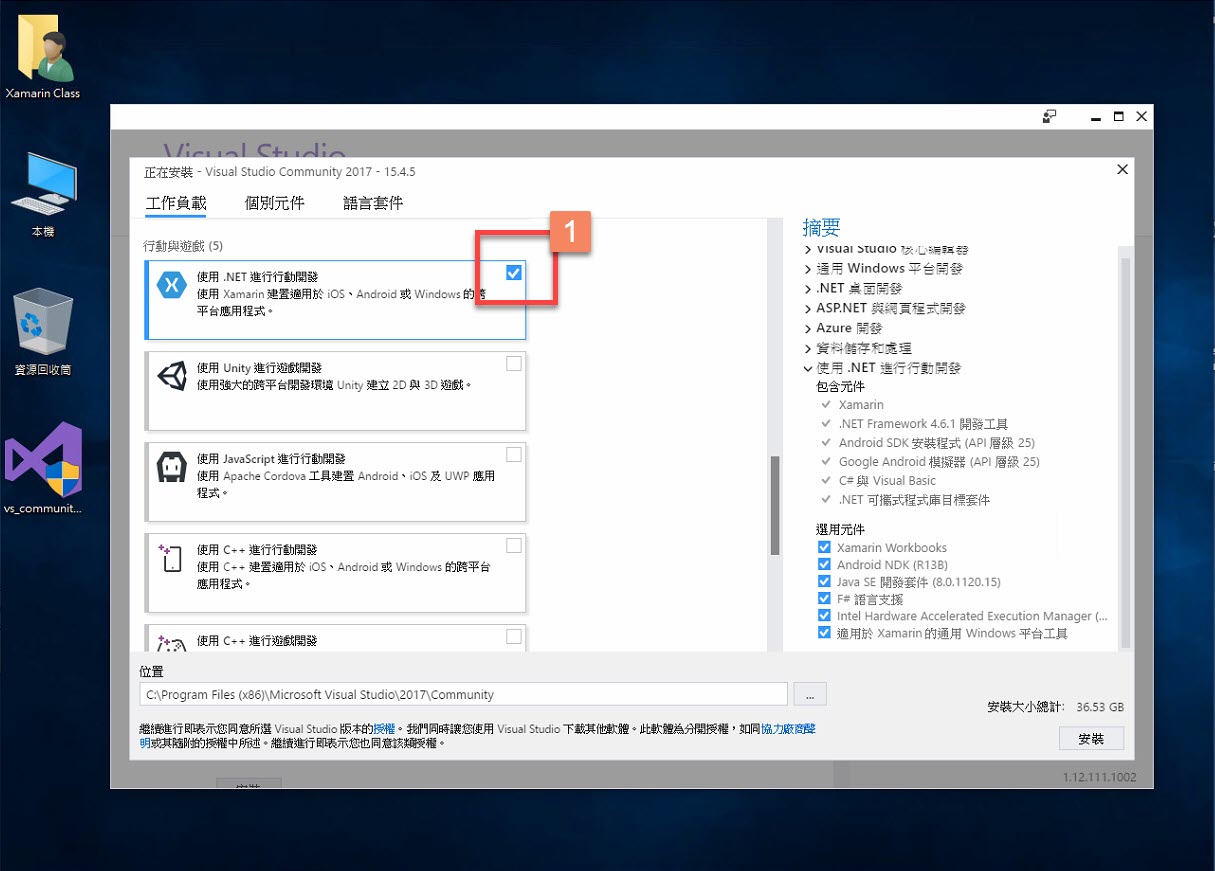
Task: Launch vs_community installer desktop icon
Action: pyautogui.click(x=42, y=468)
